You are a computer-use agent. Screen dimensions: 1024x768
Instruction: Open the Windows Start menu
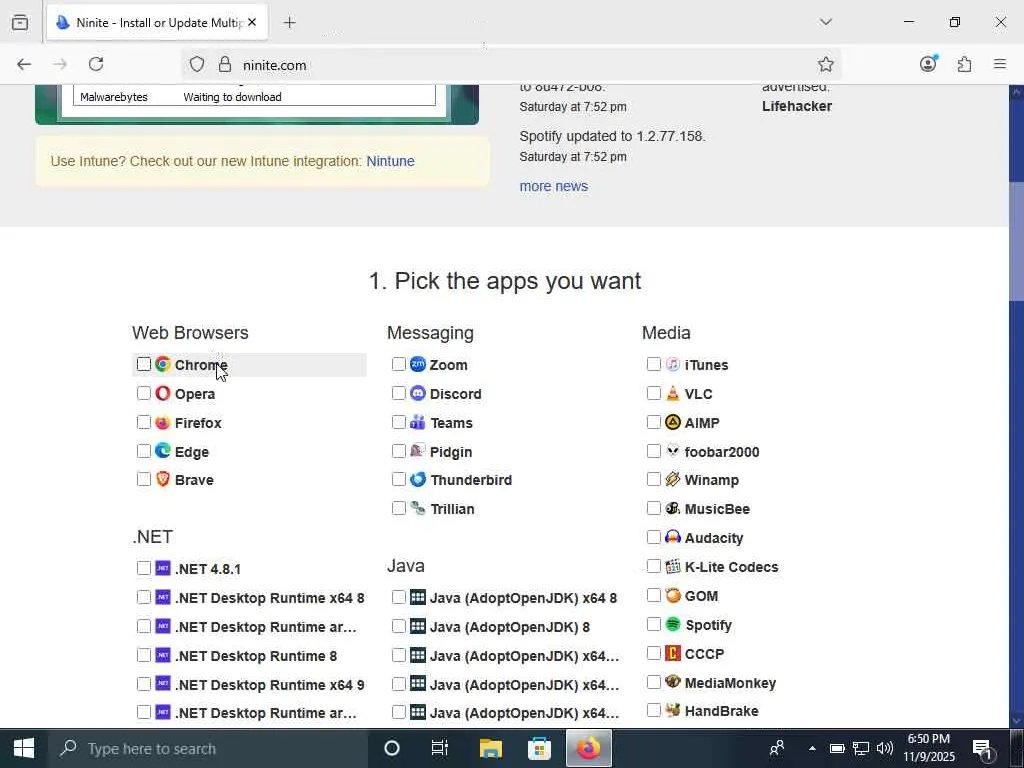(x=24, y=748)
